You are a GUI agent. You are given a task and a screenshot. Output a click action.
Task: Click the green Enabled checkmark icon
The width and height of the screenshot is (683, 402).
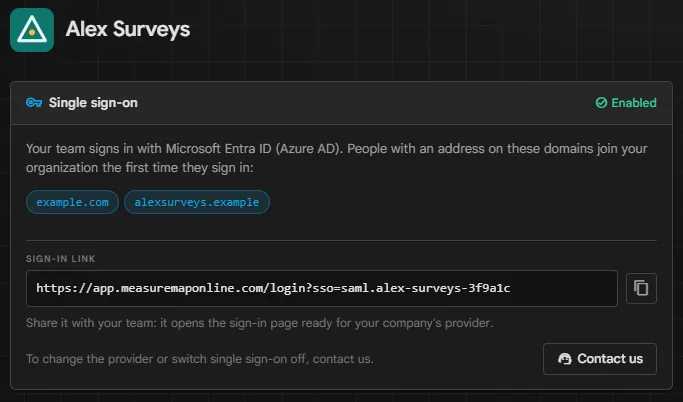pos(601,103)
